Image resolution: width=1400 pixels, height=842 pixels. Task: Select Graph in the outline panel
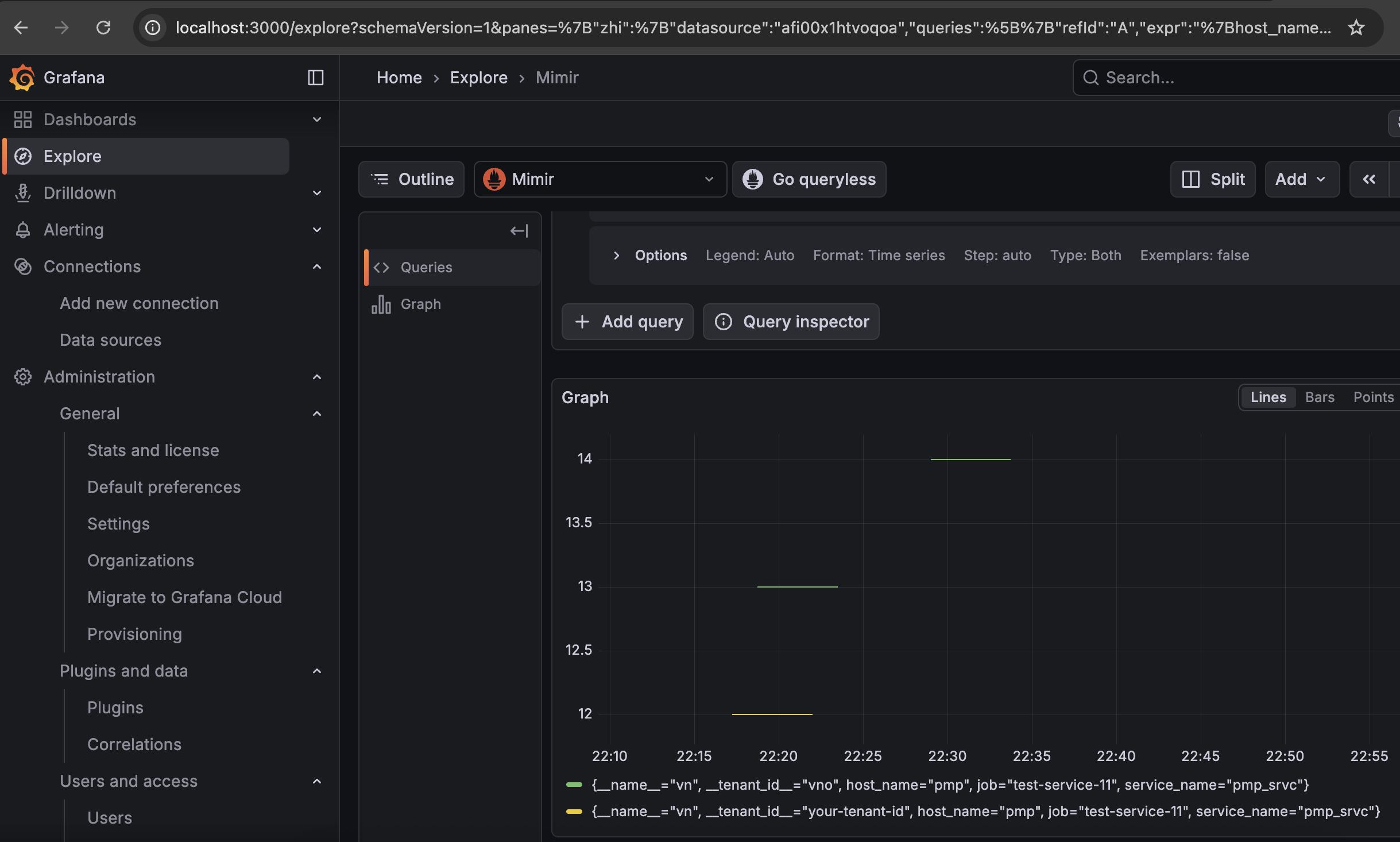[x=420, y=304]
